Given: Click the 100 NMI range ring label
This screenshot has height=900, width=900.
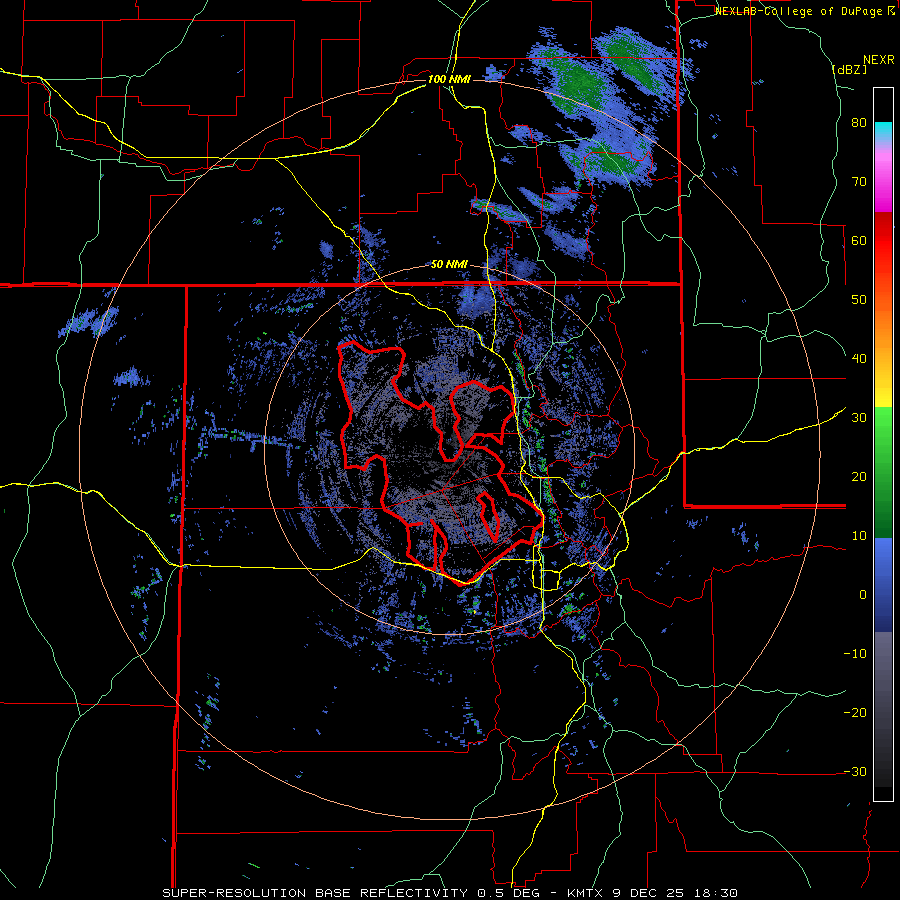Looking at the screenshot, I should click(449, 79).
